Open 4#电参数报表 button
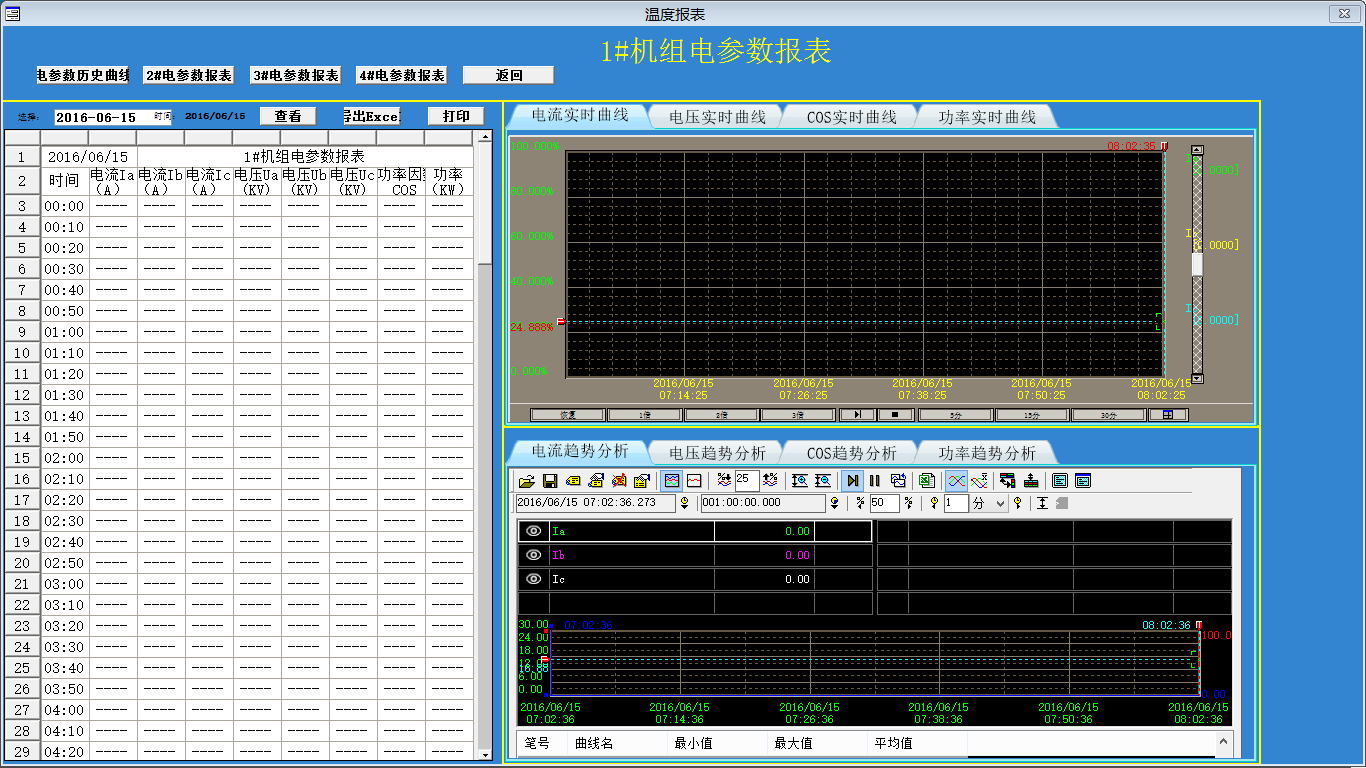 tap(402, 75)
